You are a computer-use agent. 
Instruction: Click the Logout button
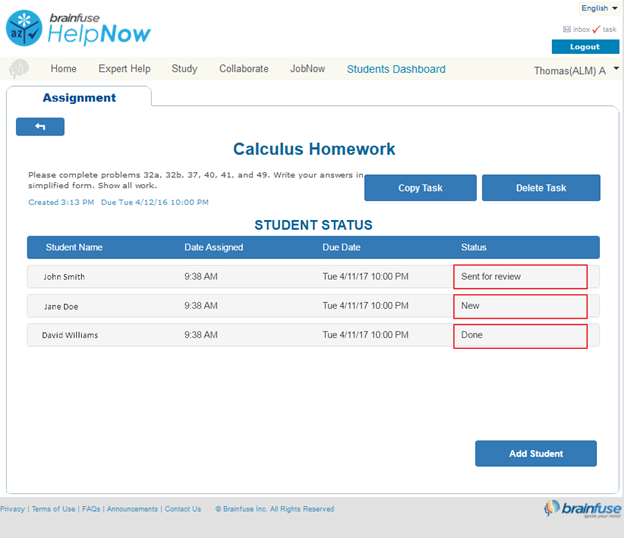tap(584, 47)
